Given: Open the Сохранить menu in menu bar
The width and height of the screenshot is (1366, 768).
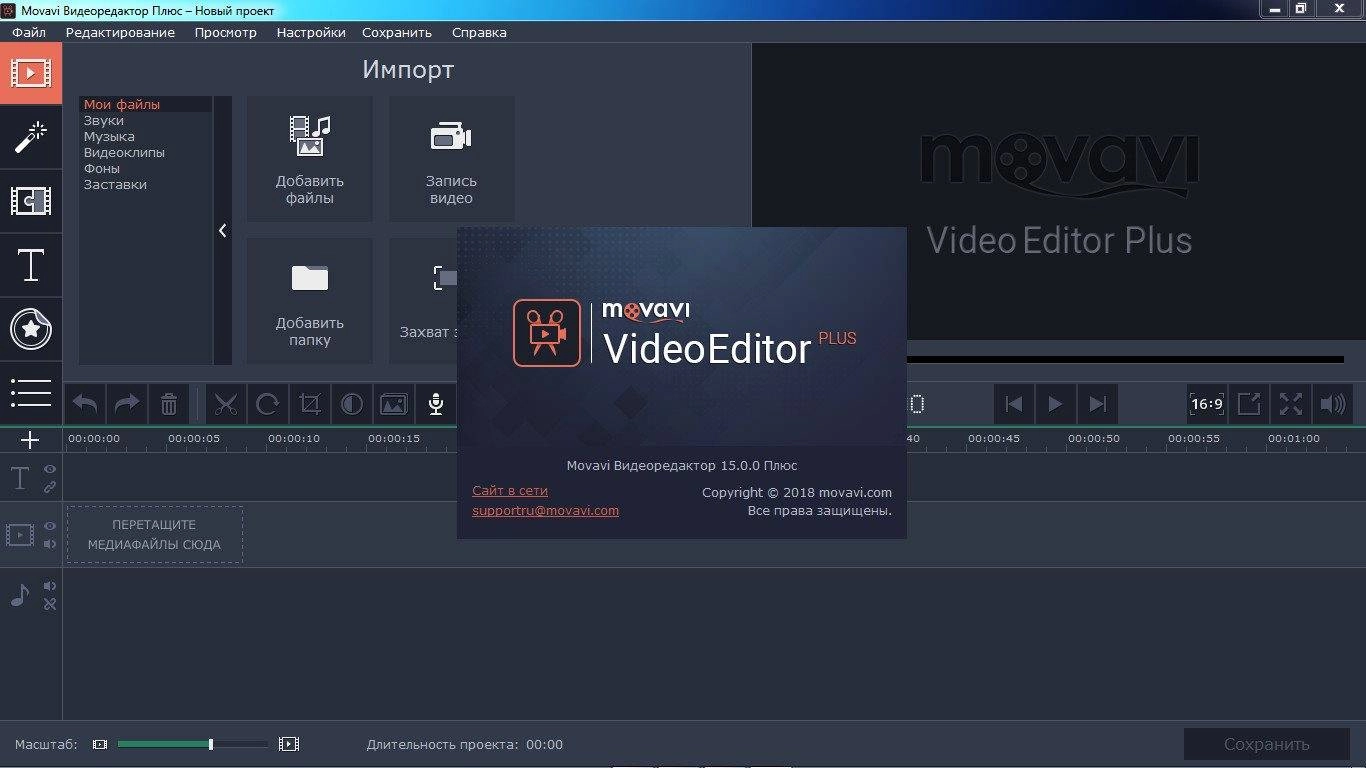Looking at the screenshot, I should [x=397, y=32].
